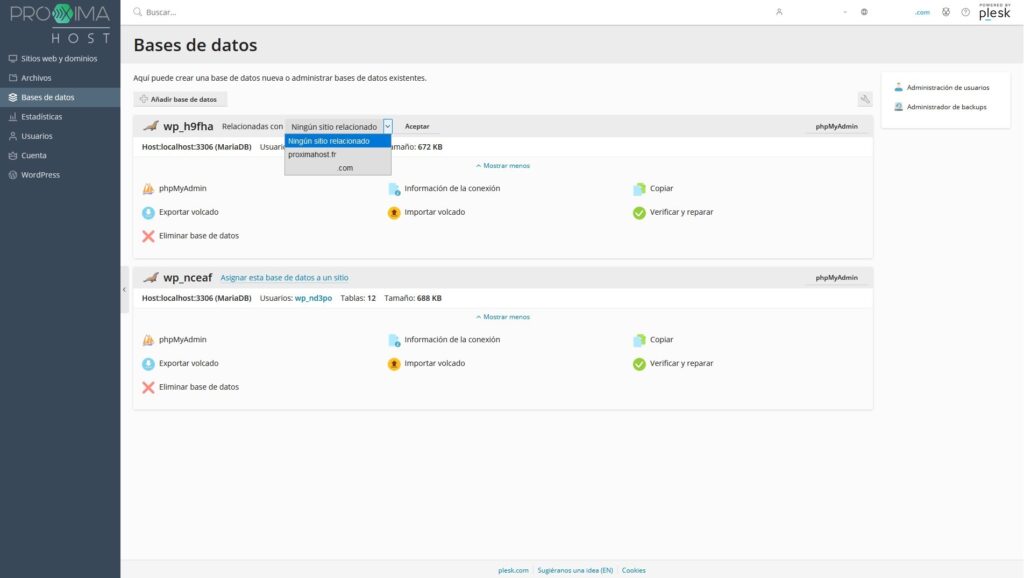Viewport: 1024px width, 578px height.
Task: Click MariaDB seal icon next to wp_nceaf
Action: point(151,277)
